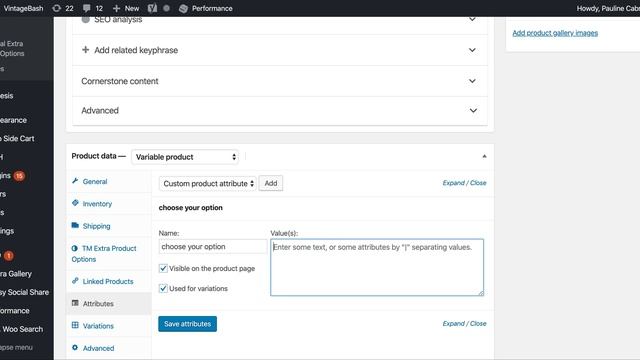Open VintageBash site name in admin bar
This screenshot has height=360, width=640.
tap(23, 8)
